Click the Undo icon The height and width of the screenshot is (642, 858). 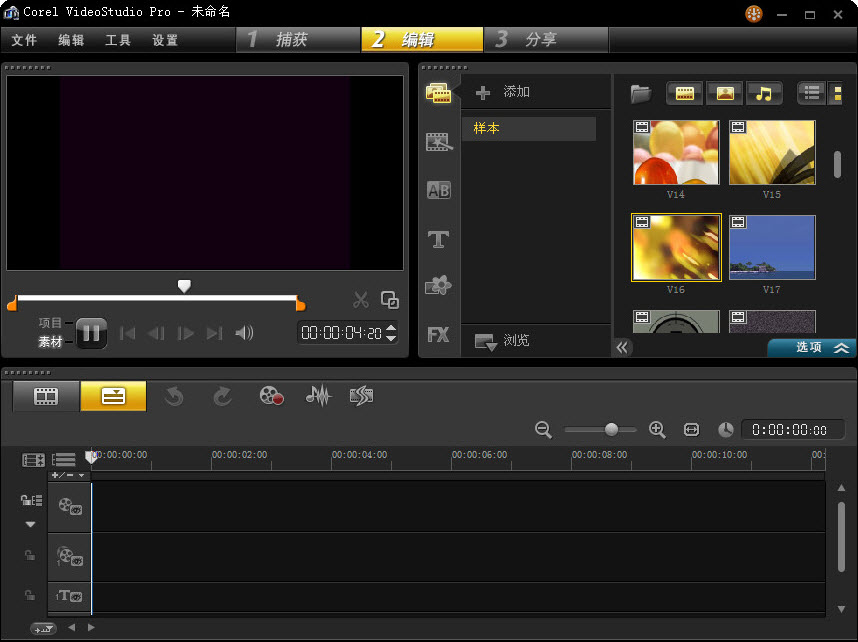point(174,396)
